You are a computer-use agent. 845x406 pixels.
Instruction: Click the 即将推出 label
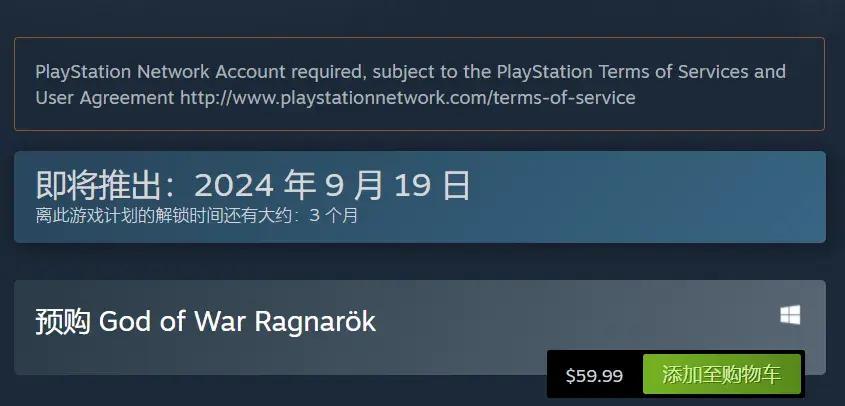pos(98,185)
